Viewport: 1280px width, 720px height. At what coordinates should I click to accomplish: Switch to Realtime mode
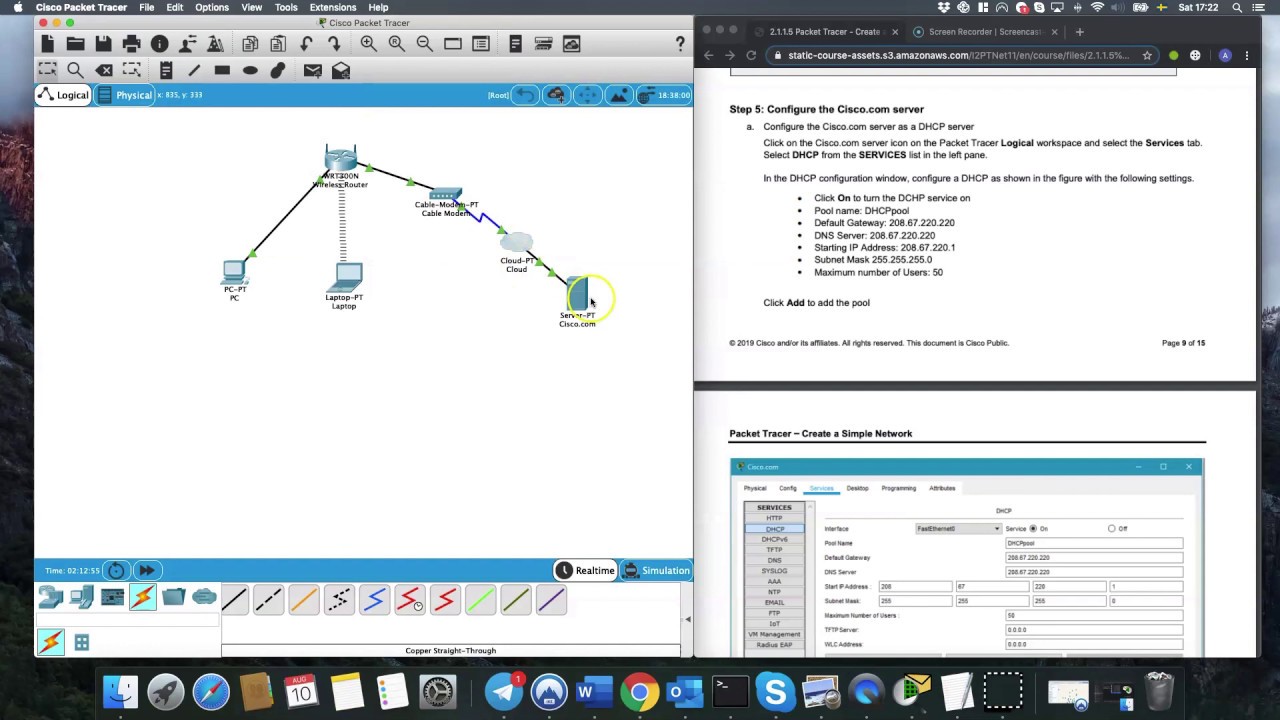point(585,570)
